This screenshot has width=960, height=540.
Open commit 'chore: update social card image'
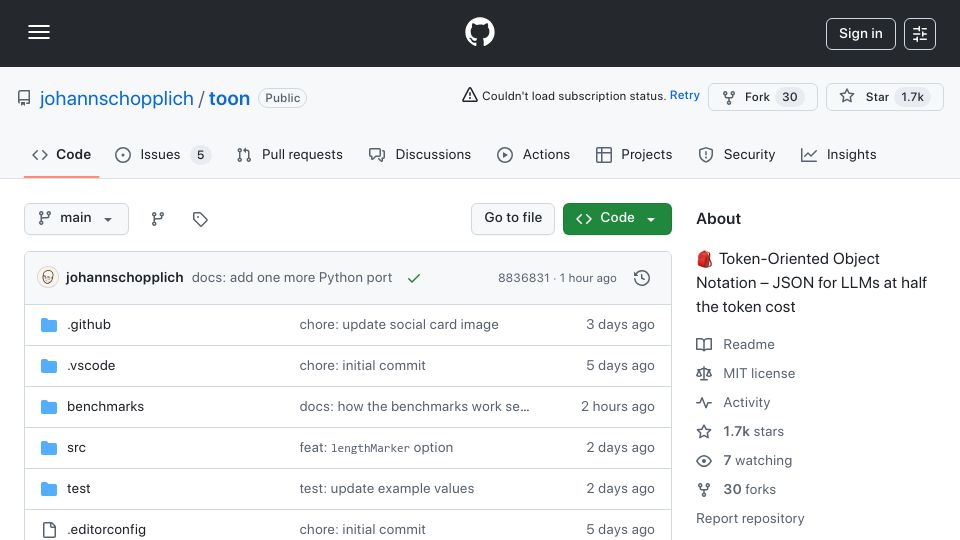coord(399,324)
